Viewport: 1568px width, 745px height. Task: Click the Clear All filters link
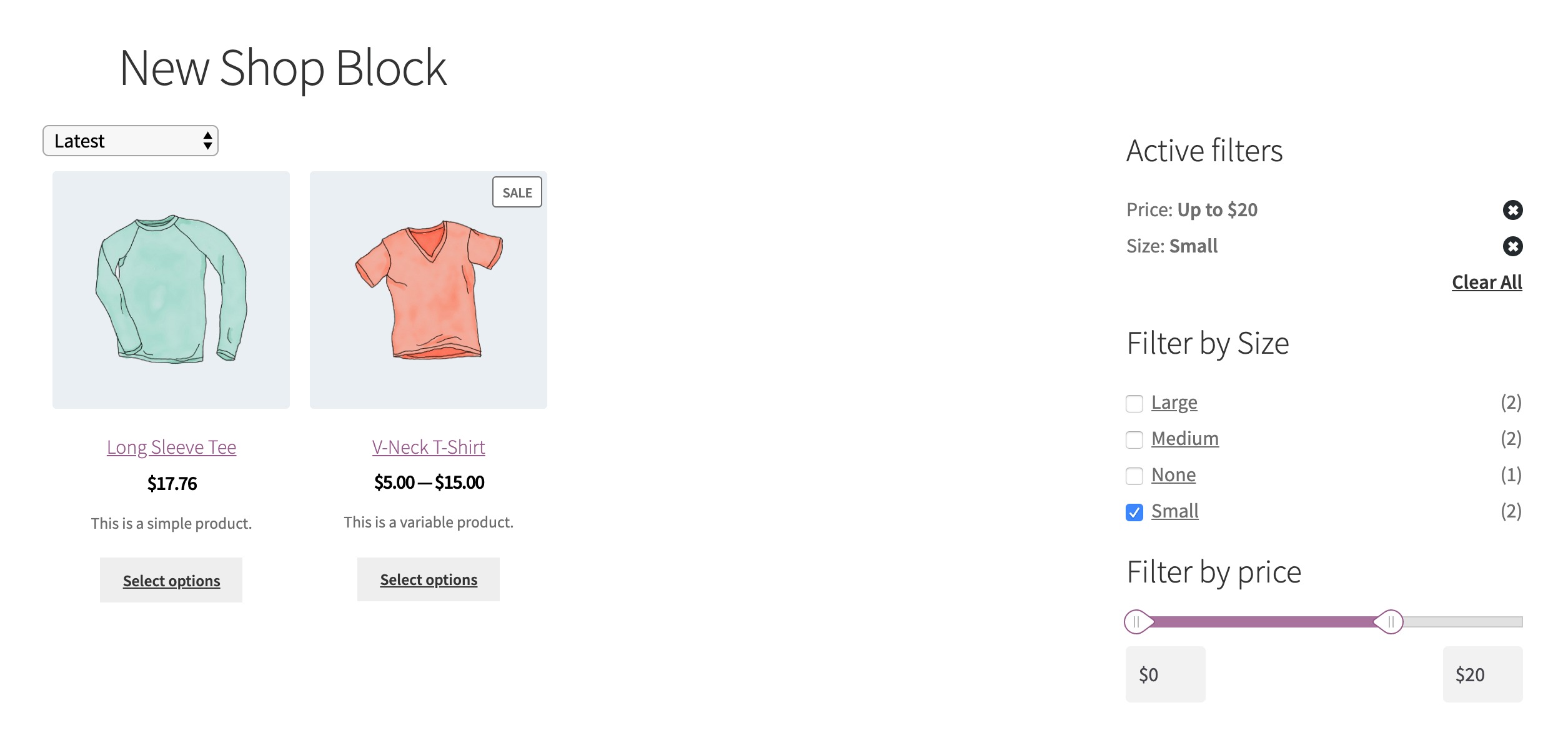point(1487,282)
